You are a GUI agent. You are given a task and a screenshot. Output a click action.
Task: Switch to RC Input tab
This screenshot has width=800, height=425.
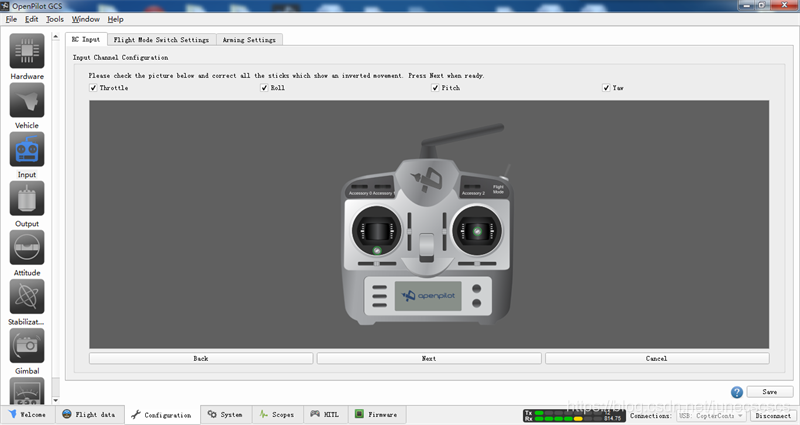[x=86, y=39]
